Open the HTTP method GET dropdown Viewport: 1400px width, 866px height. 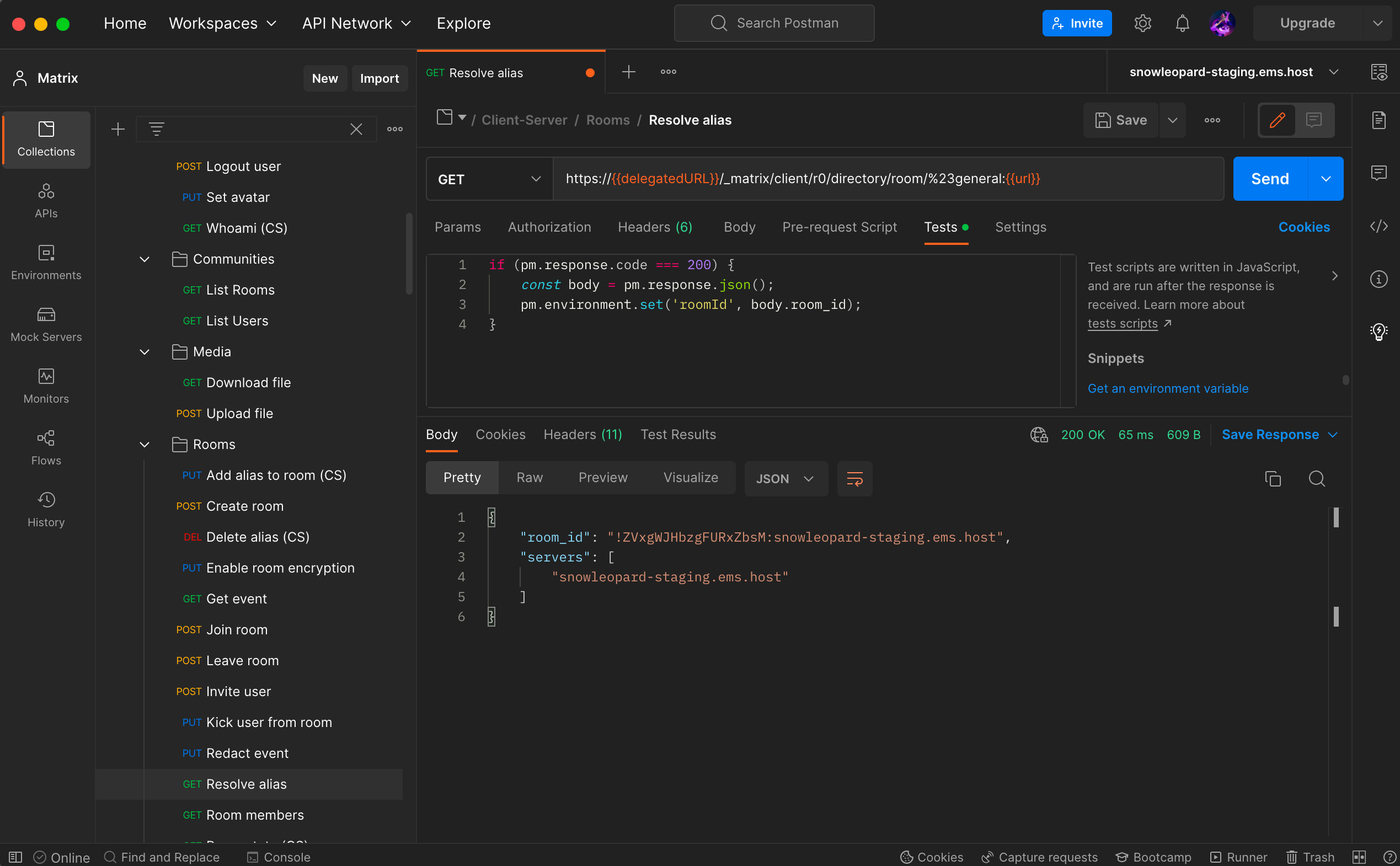tap(490, 179)
